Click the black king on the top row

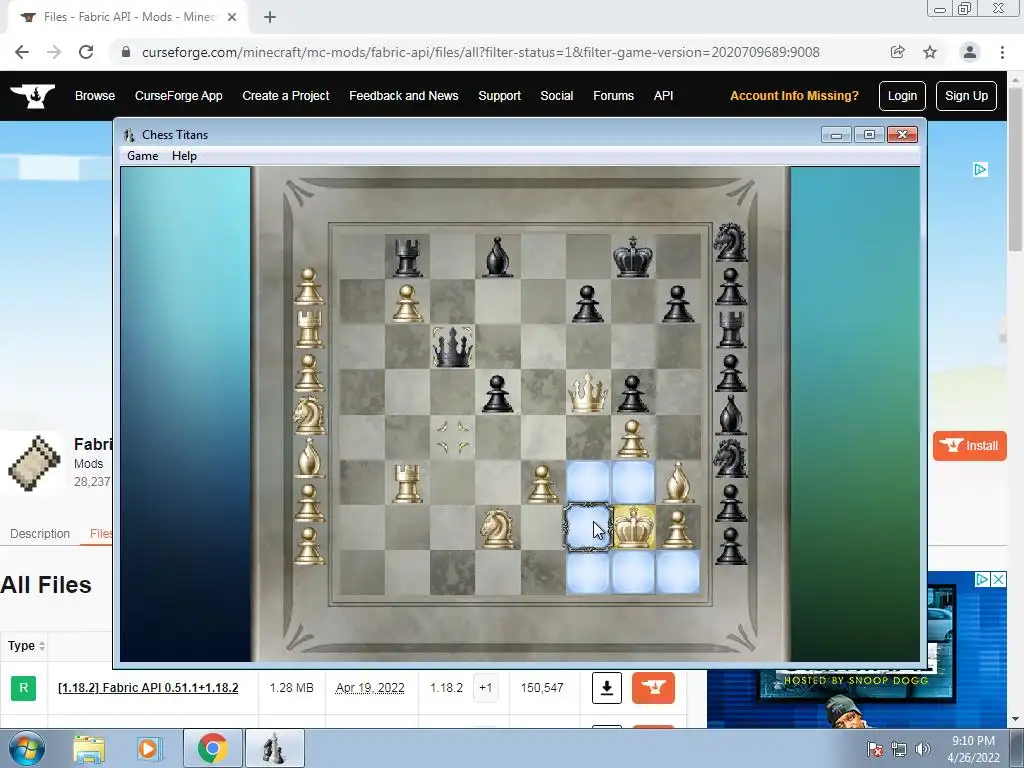633,257
